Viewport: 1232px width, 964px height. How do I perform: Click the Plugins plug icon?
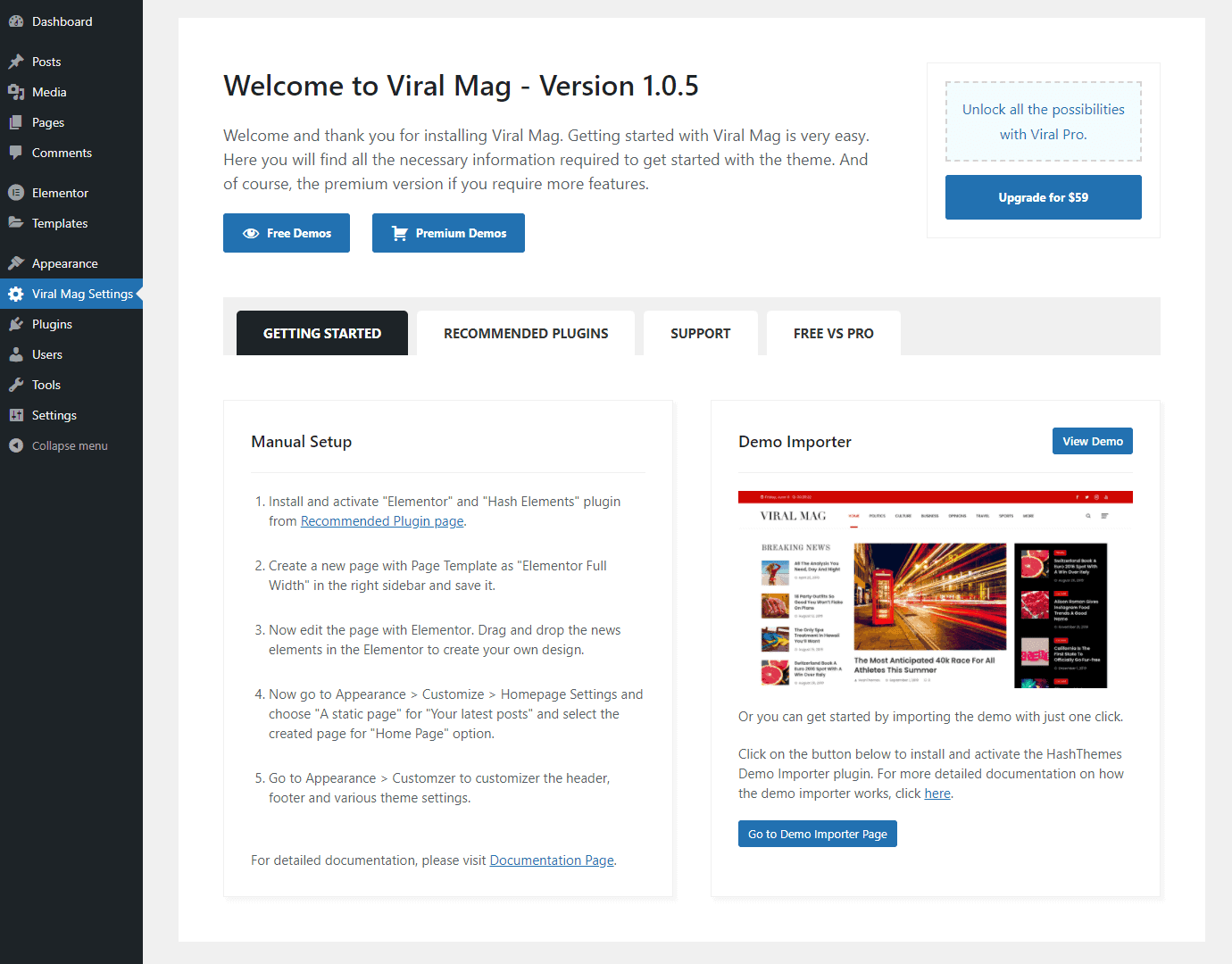pos(16,324)
